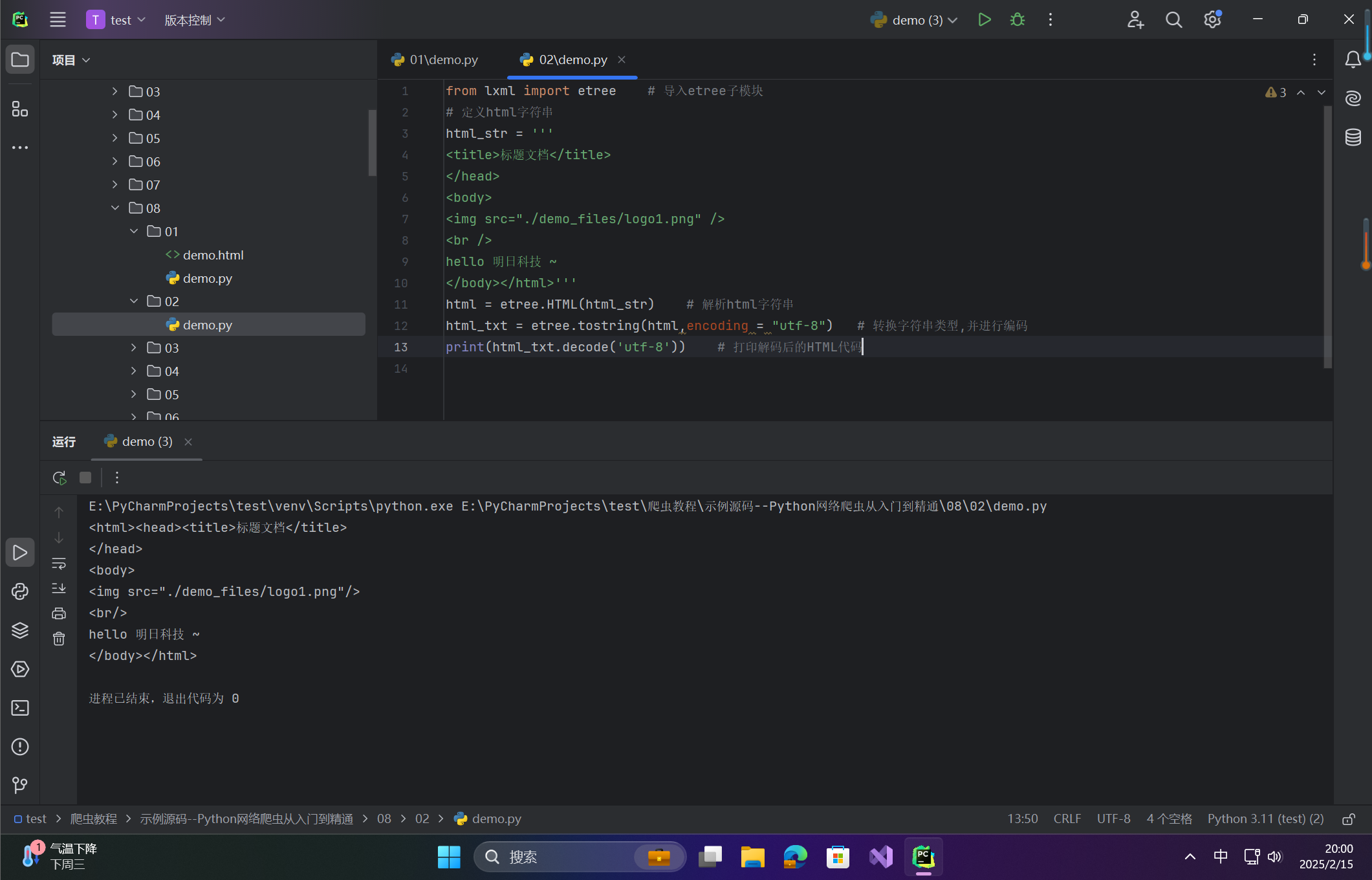Image resolution: width=1372 pixels, height=880 pixels.
Task: Clear run output with trash icon
Action: click(x=59, y=639)
